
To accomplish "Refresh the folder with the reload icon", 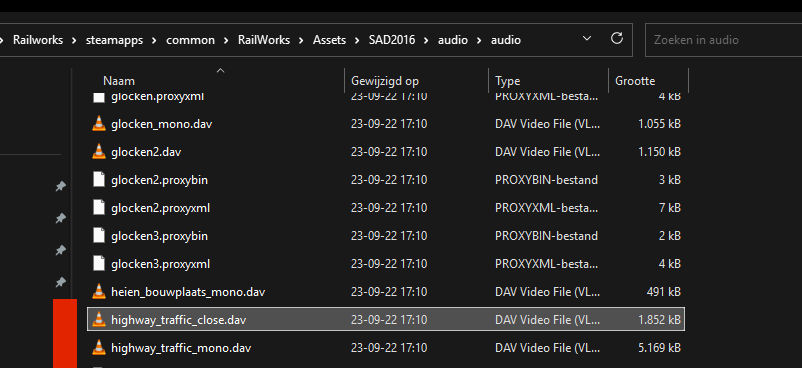I will [617, 39].
